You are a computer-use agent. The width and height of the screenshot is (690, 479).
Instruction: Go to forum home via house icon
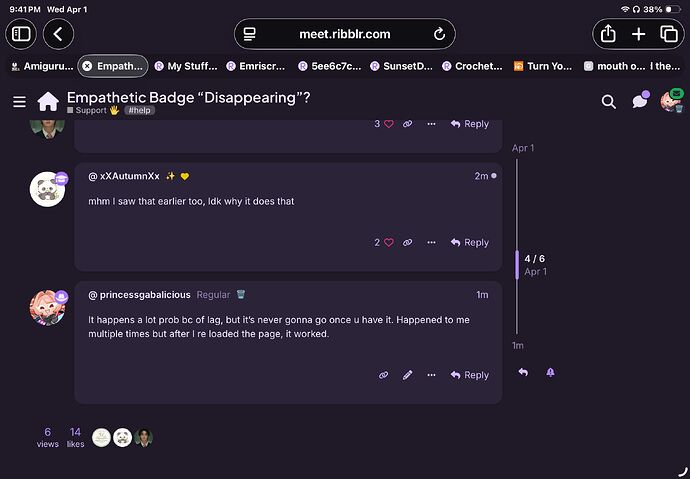[x=47, y=101]
